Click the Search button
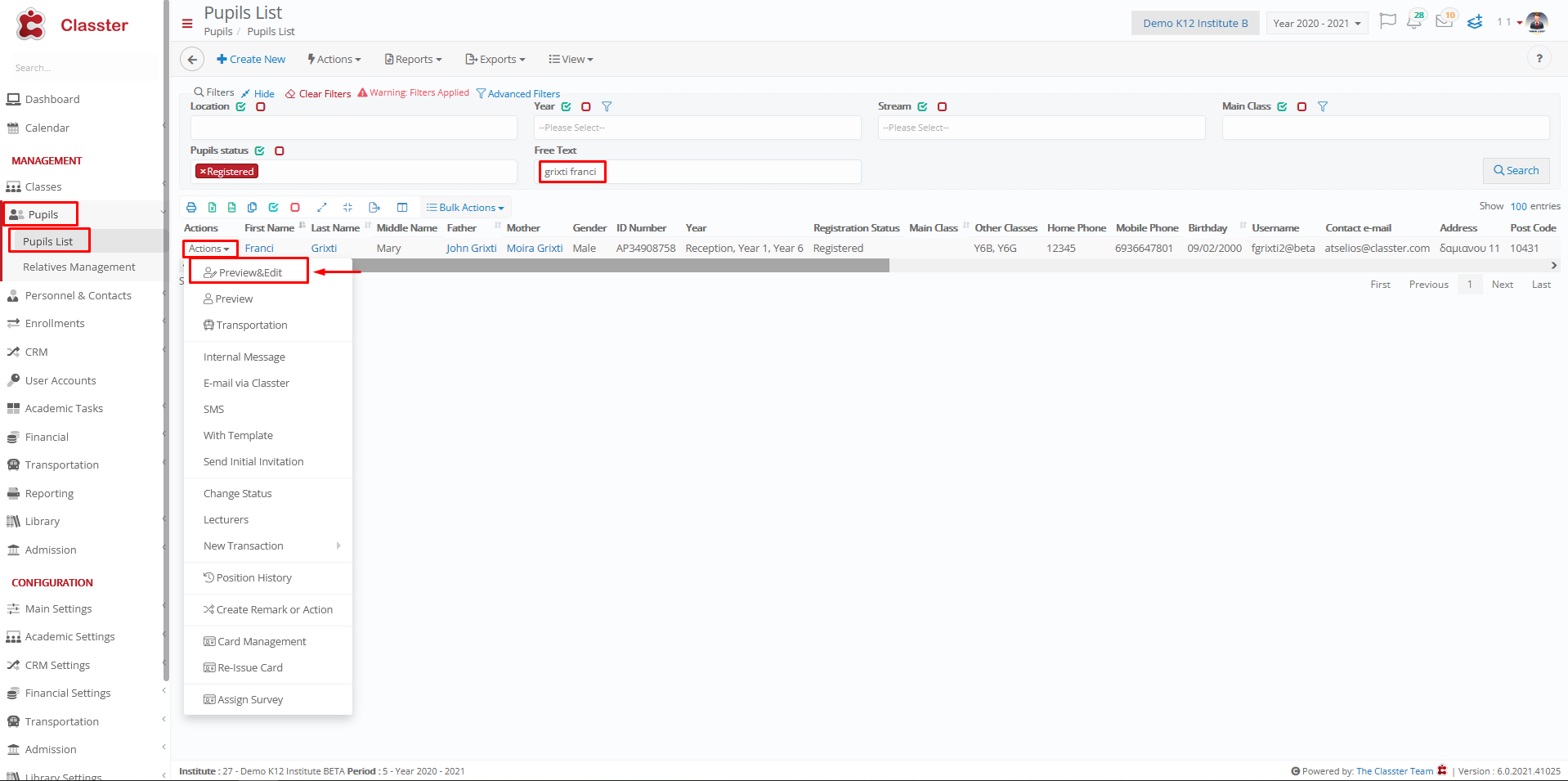This screenshot has height=781, width=1568. click(x=1516, y=170)
